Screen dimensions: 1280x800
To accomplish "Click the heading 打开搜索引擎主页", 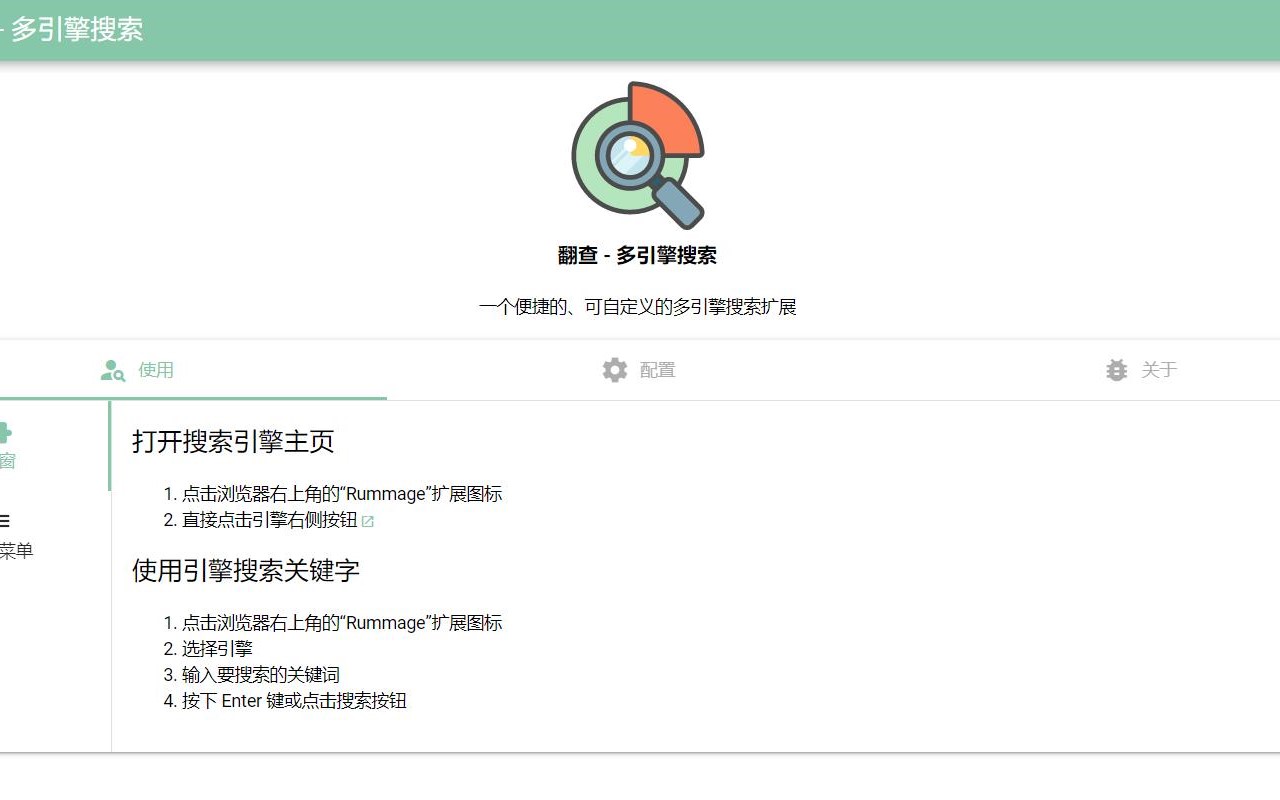I will click(233, 441).
